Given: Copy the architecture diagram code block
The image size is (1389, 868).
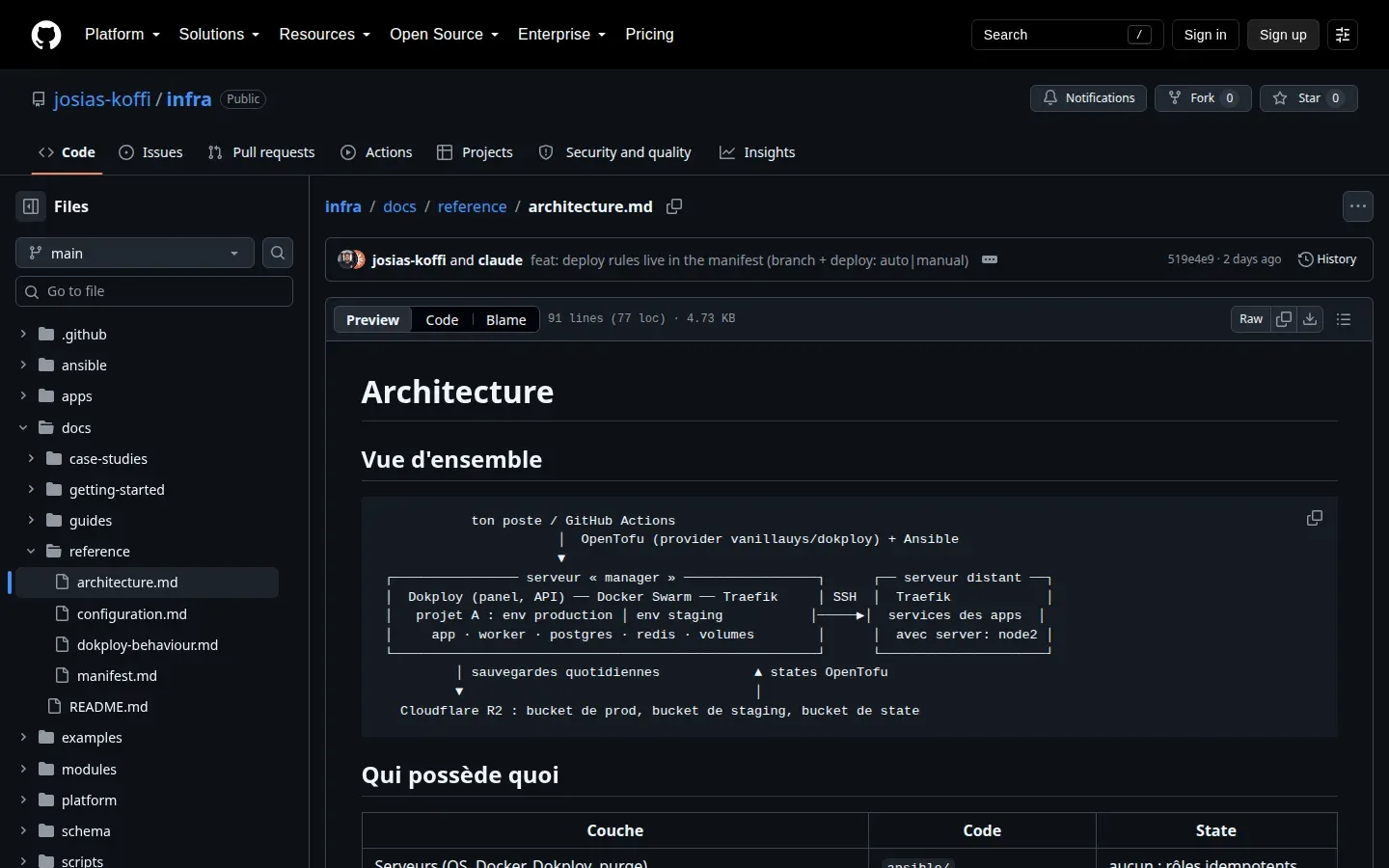Looking at the screenshot, I should coord(1314,519).
